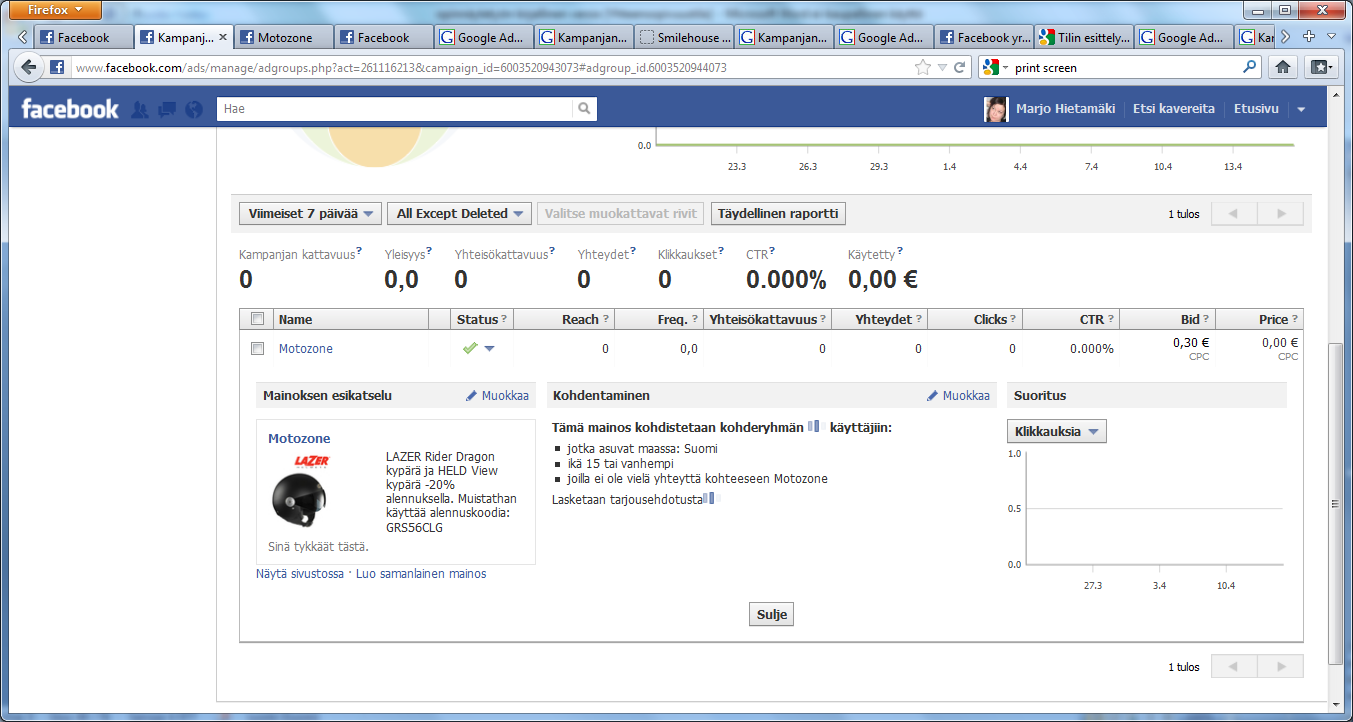
Task: Switch to the Tilin esittely tab
Action: click(1084, 37)
